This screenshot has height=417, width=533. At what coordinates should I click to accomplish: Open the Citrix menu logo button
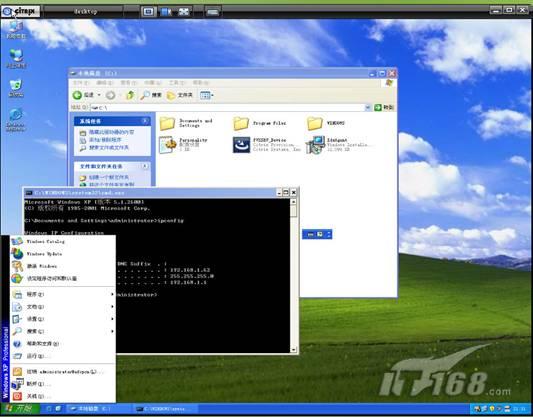pyautogui.click(x=20, y=11)
